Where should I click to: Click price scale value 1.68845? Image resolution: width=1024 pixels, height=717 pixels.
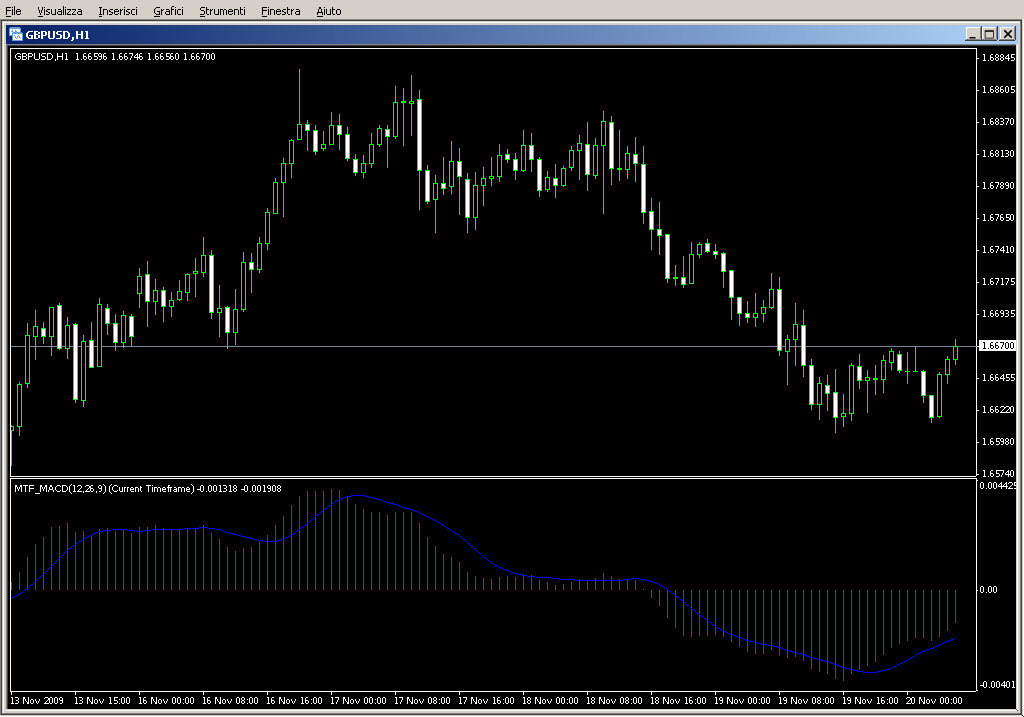click(x=999, y=57)
